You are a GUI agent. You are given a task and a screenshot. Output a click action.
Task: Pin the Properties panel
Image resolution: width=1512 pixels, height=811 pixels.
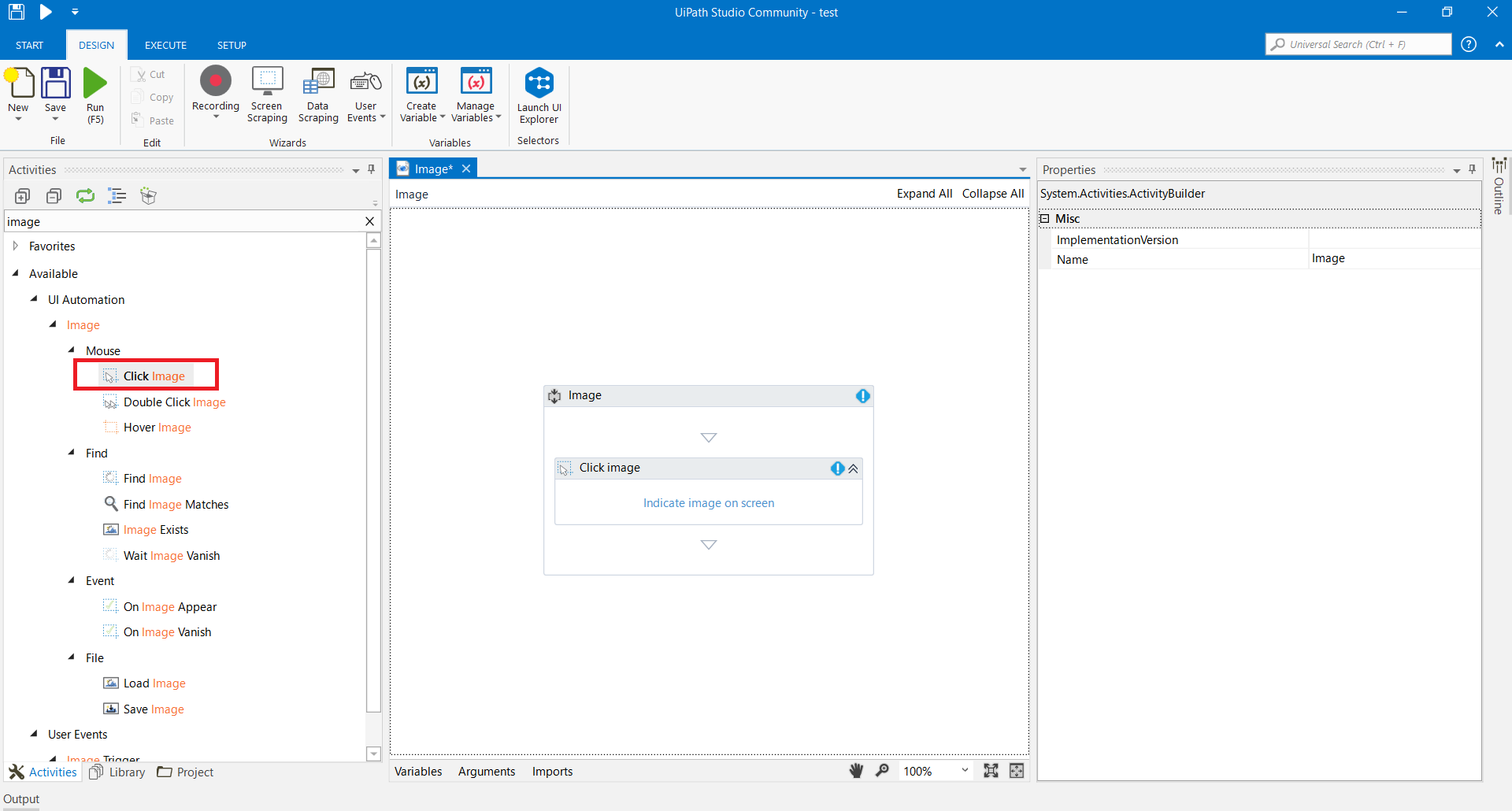click(1472, 169)
